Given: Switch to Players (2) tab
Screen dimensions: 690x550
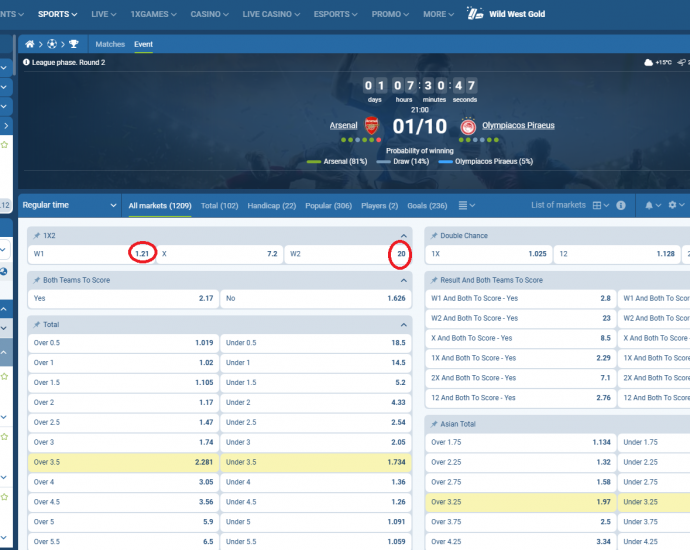Looking at the screenshot, I should tap(379, 205).
